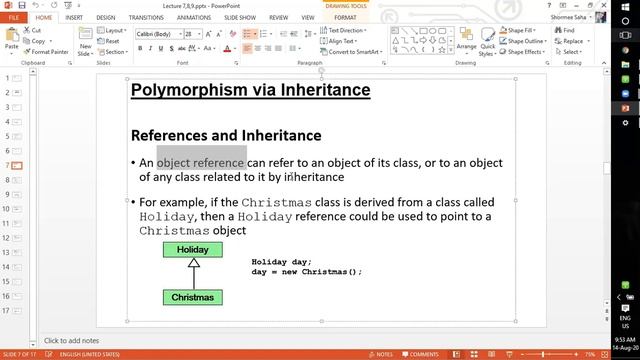This screenshot has width=640, height=360.
Task: Clear all formatting
Action: pyautogui.click(x=233, y=34)
